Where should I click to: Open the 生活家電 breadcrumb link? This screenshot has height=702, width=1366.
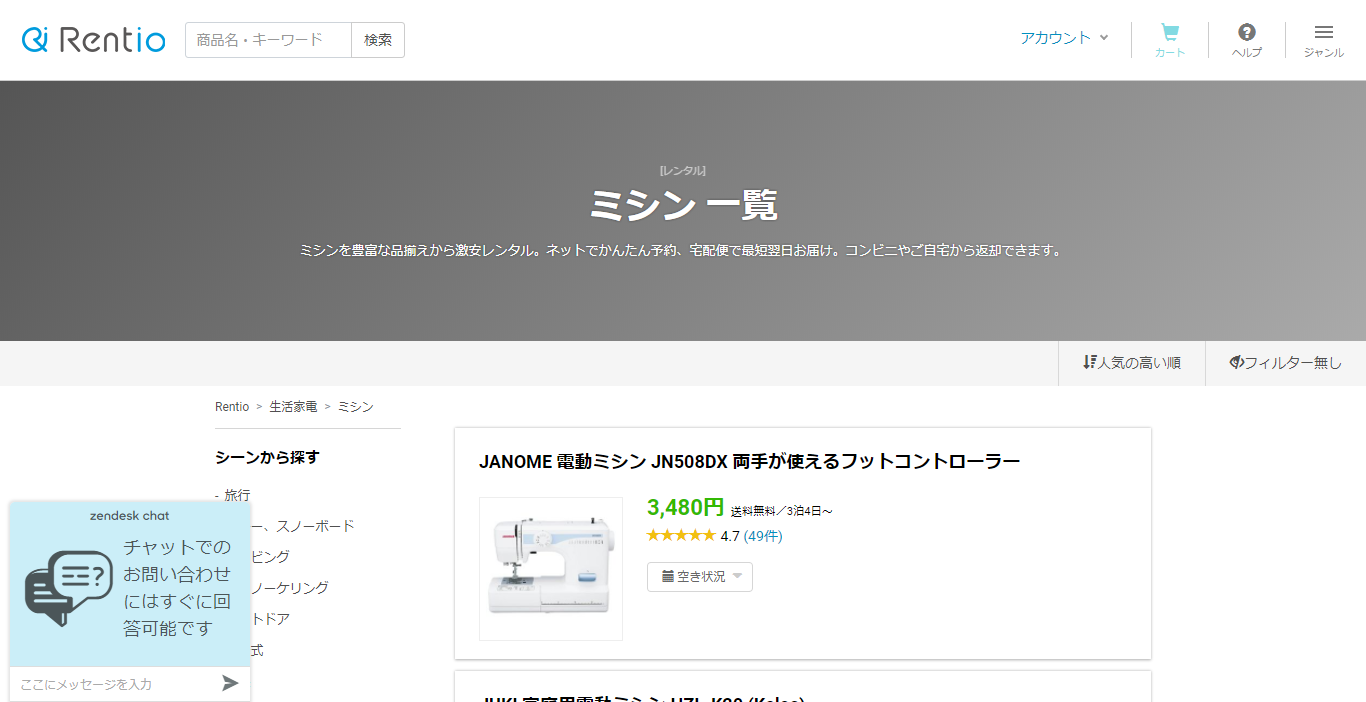coord(293,407)
